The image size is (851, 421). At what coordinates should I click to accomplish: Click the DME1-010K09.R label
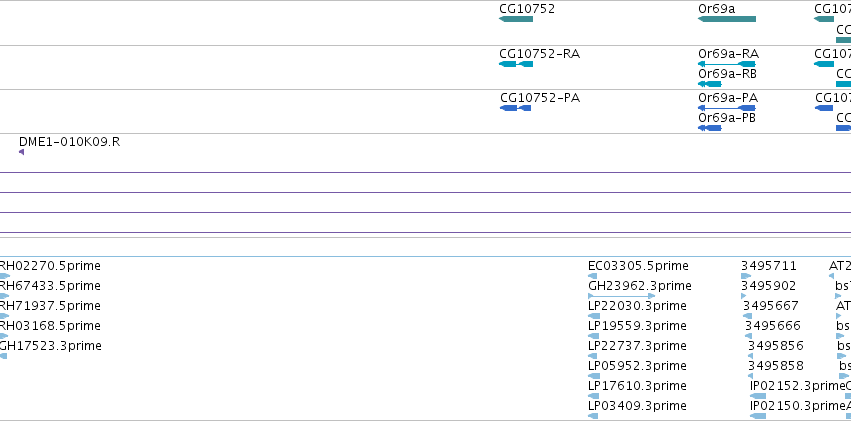[69, 142]
